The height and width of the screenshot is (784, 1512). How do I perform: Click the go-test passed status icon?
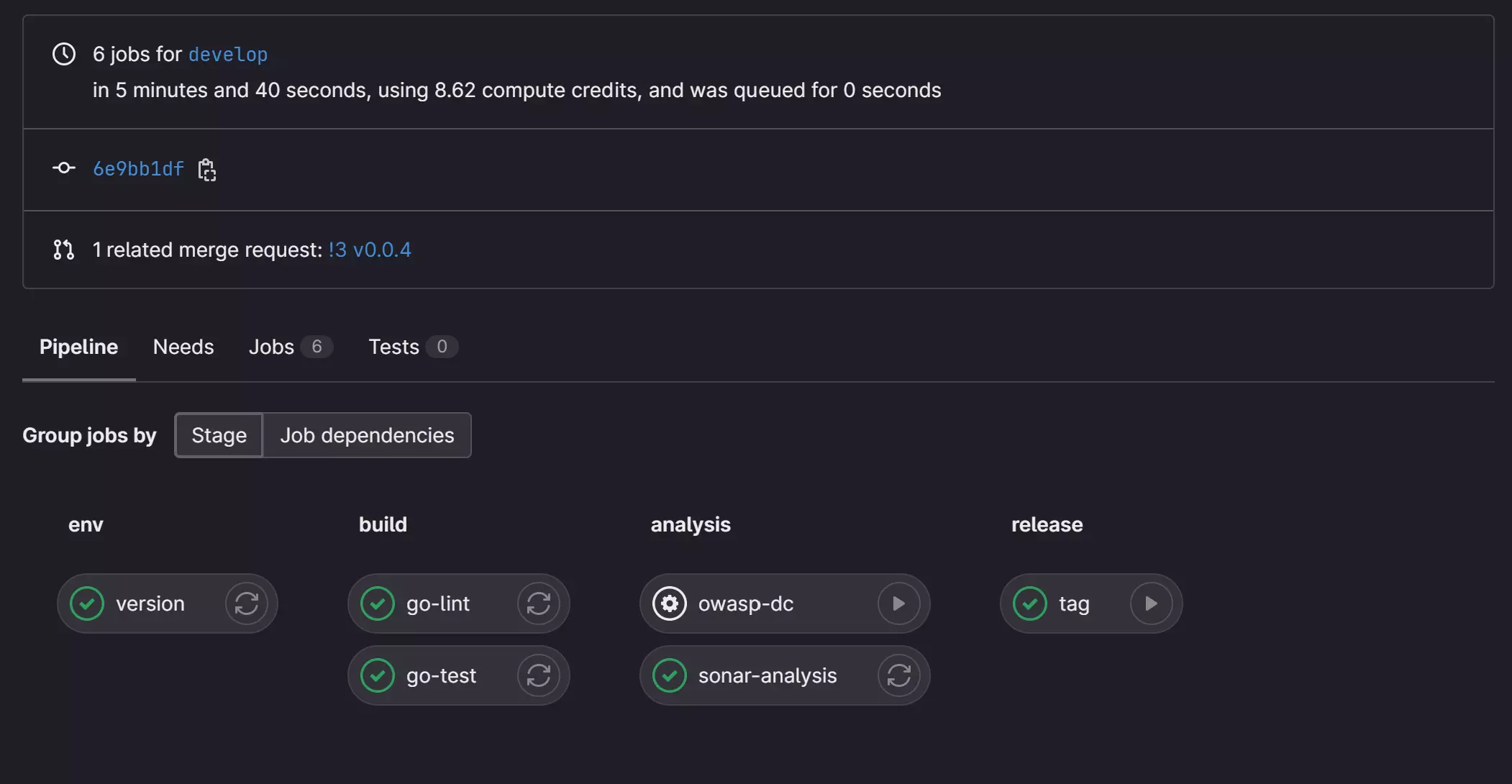tap(378, 675)
